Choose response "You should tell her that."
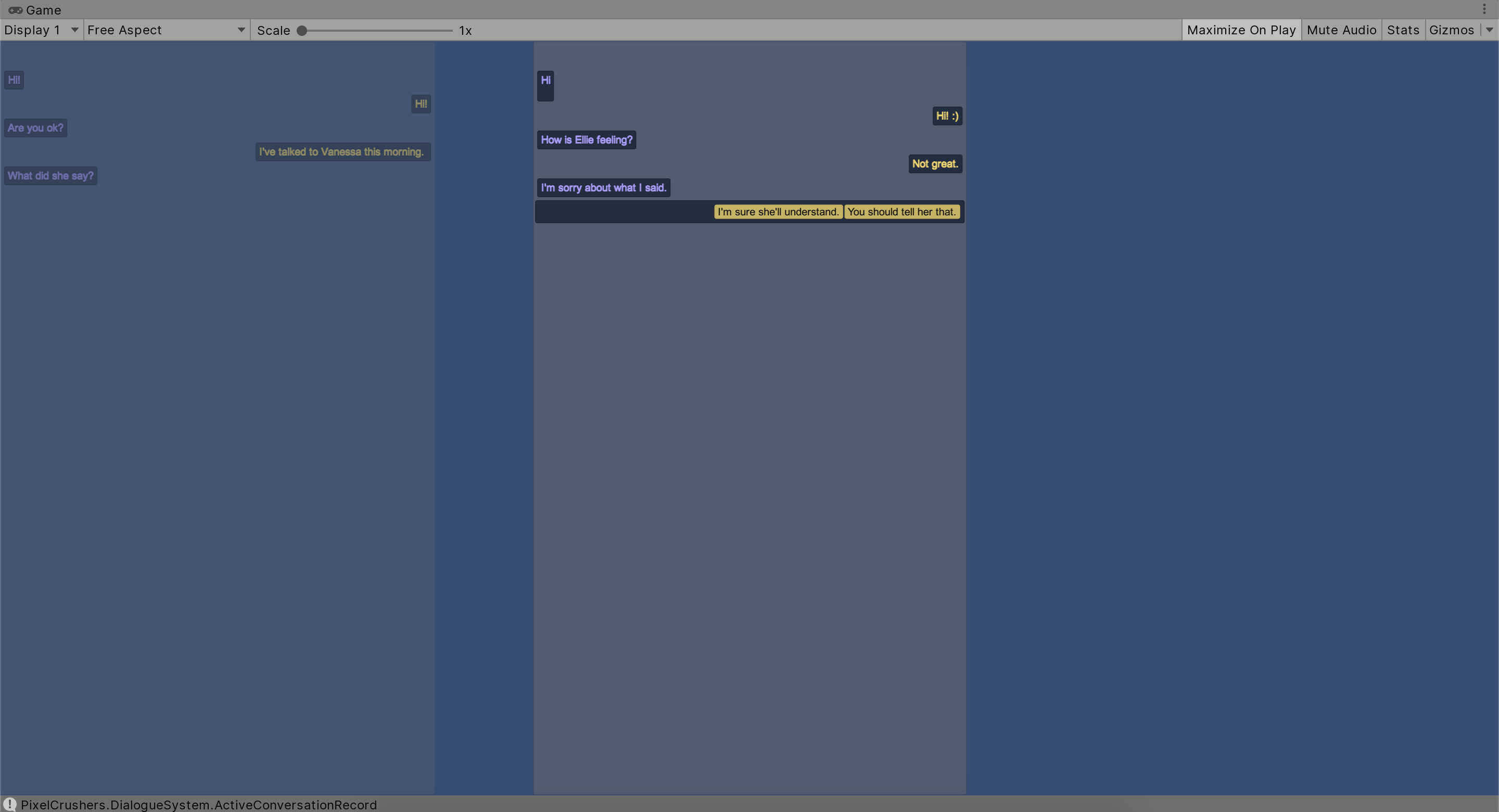Image resolution: width=1499 pixels, height=812 pixels. 901,212
